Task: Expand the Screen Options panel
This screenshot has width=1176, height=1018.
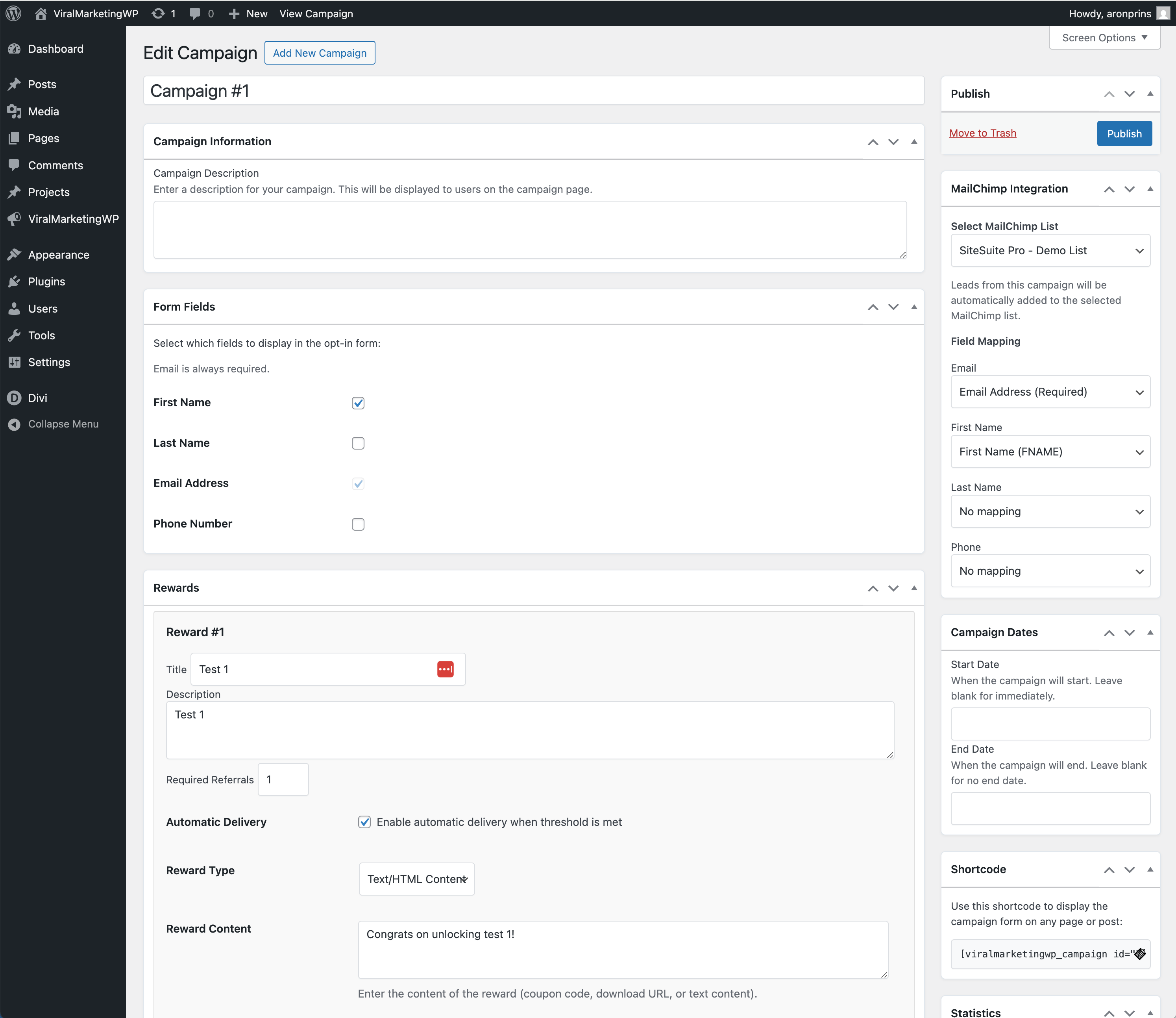Action: coord(1104,37)
